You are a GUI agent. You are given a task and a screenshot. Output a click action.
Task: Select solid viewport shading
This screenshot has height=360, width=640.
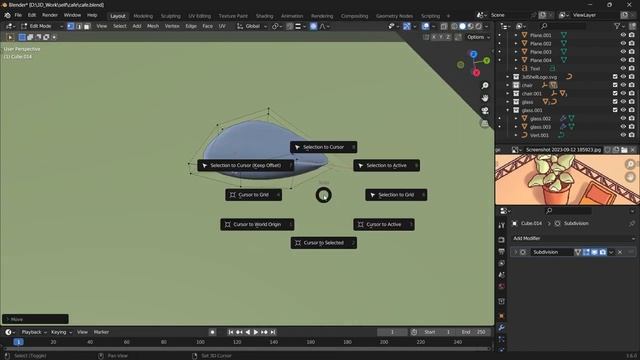tap(462, 26)
